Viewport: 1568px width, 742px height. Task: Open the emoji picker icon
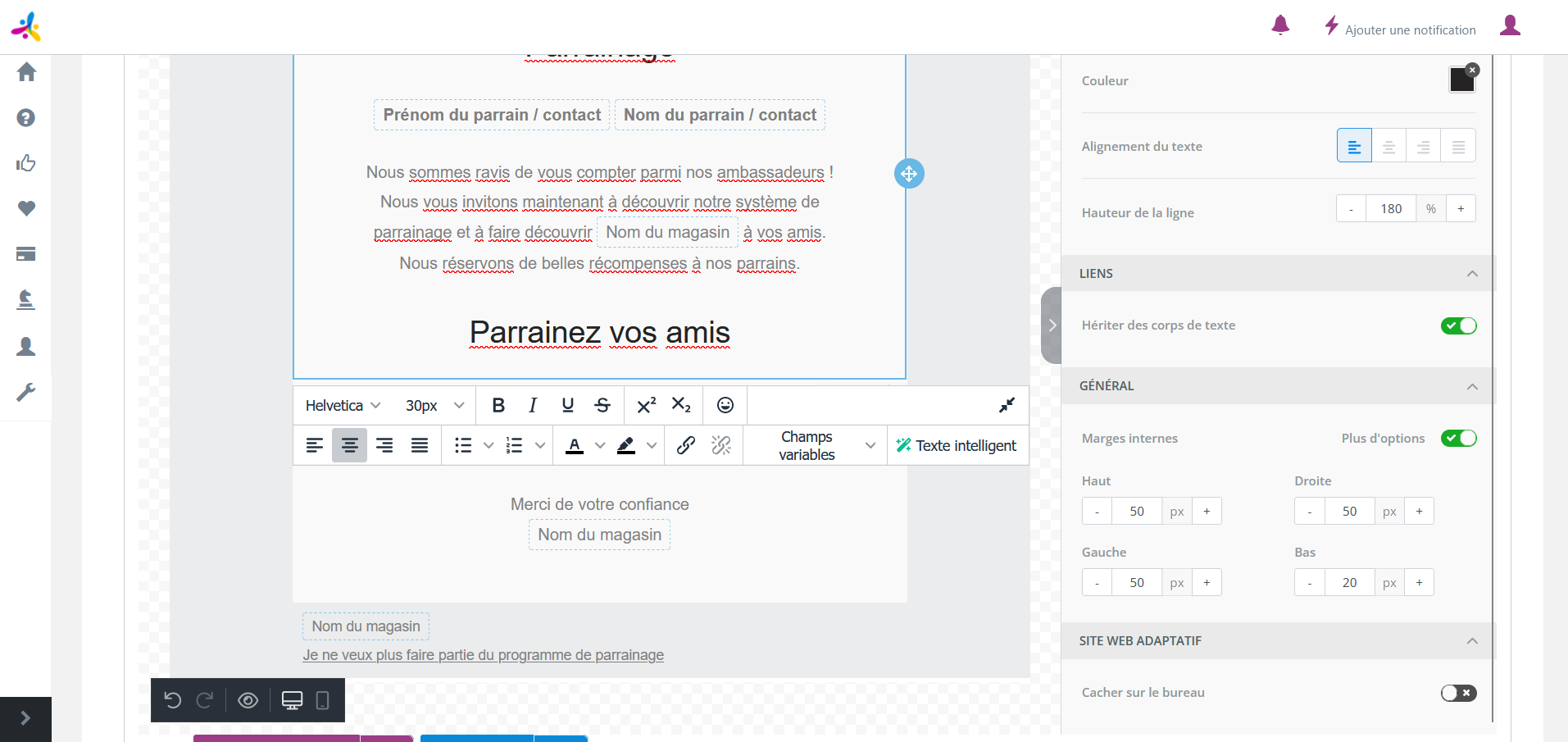(725, 405)
